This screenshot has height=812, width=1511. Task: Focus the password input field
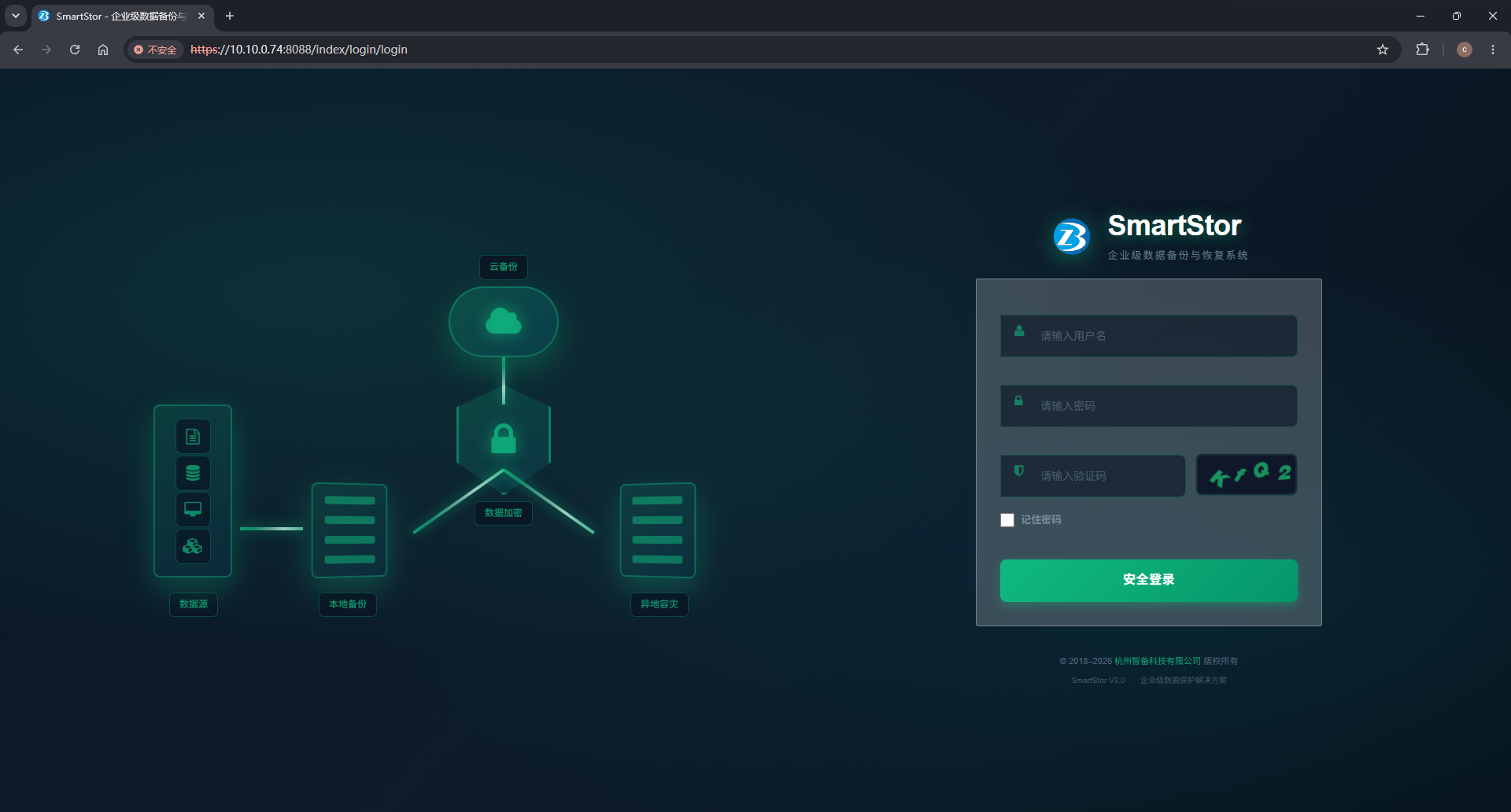coord(1149,406)
